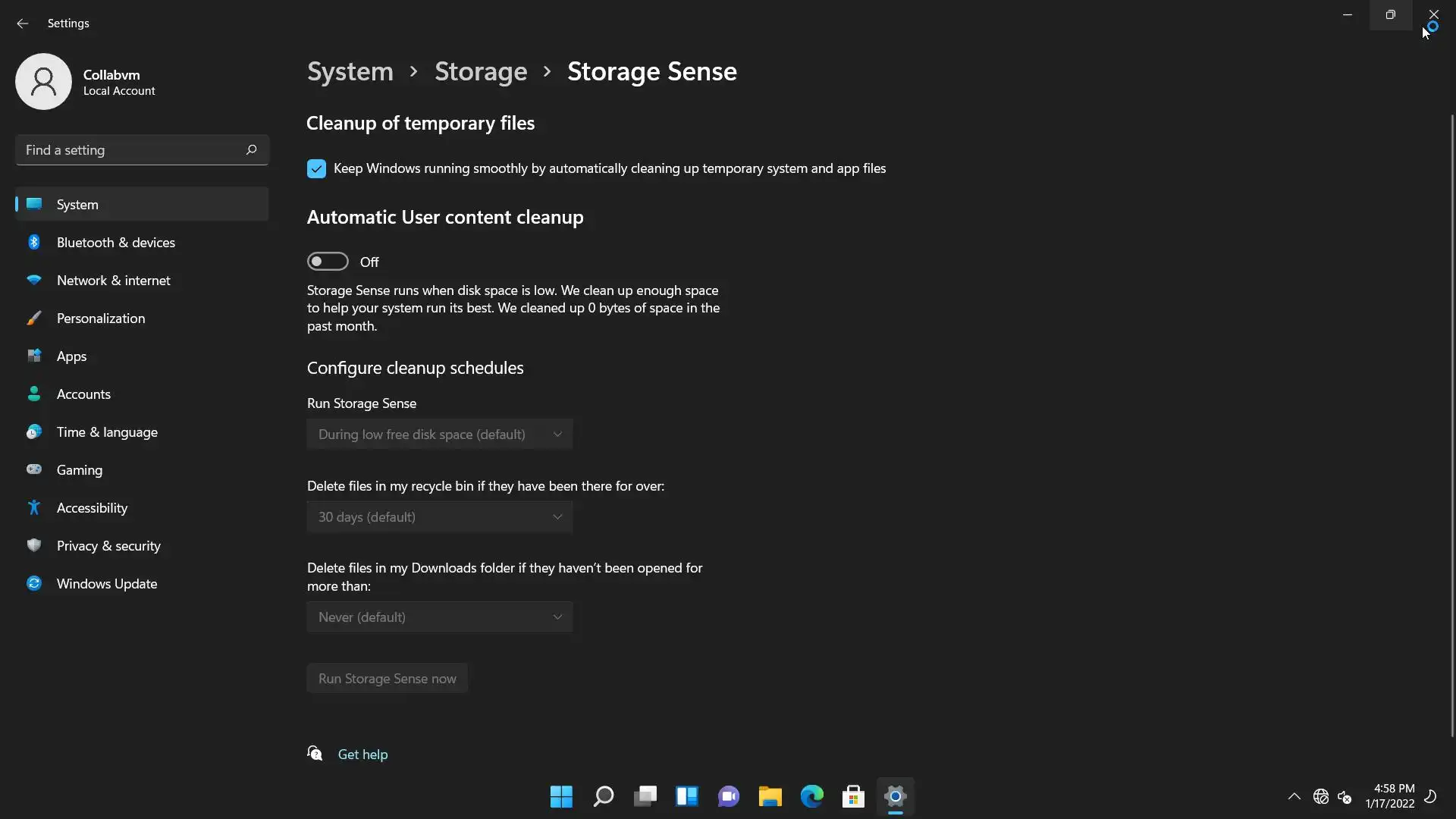Open Microsoft Edge from the taskbar

[x=811, y=796]
